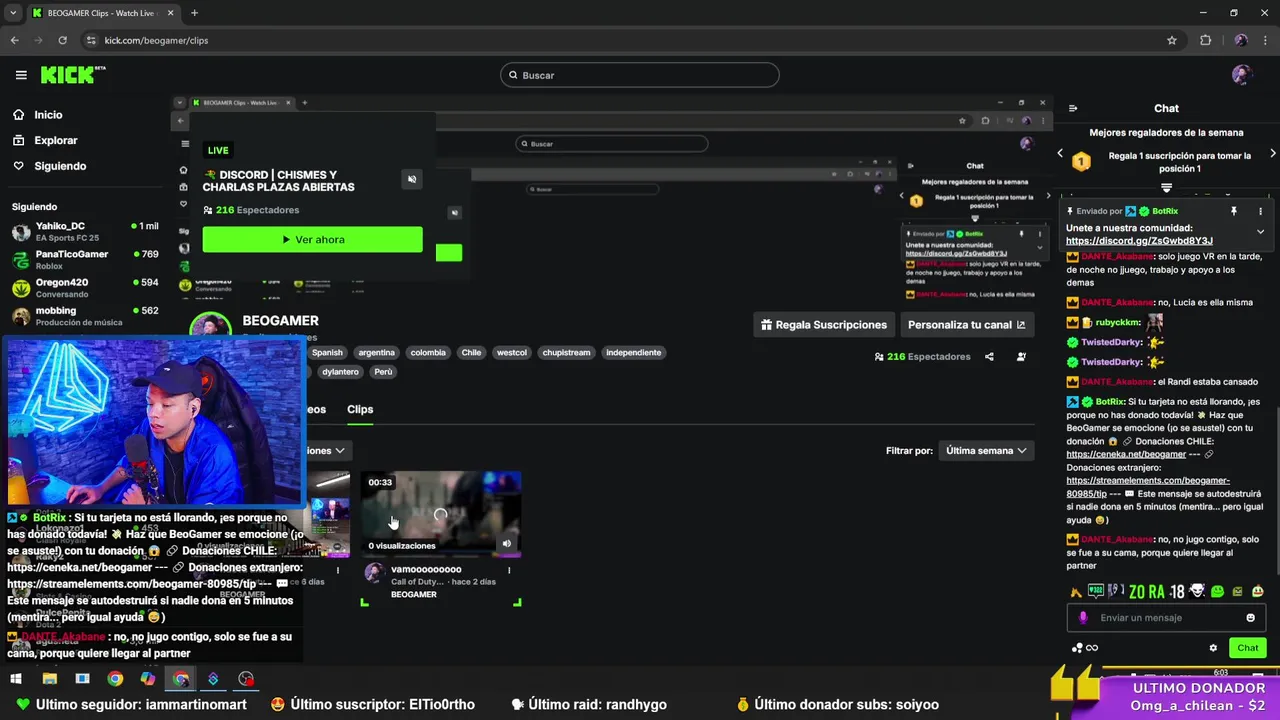Click 'Regala Suscripciones' button

824,325
